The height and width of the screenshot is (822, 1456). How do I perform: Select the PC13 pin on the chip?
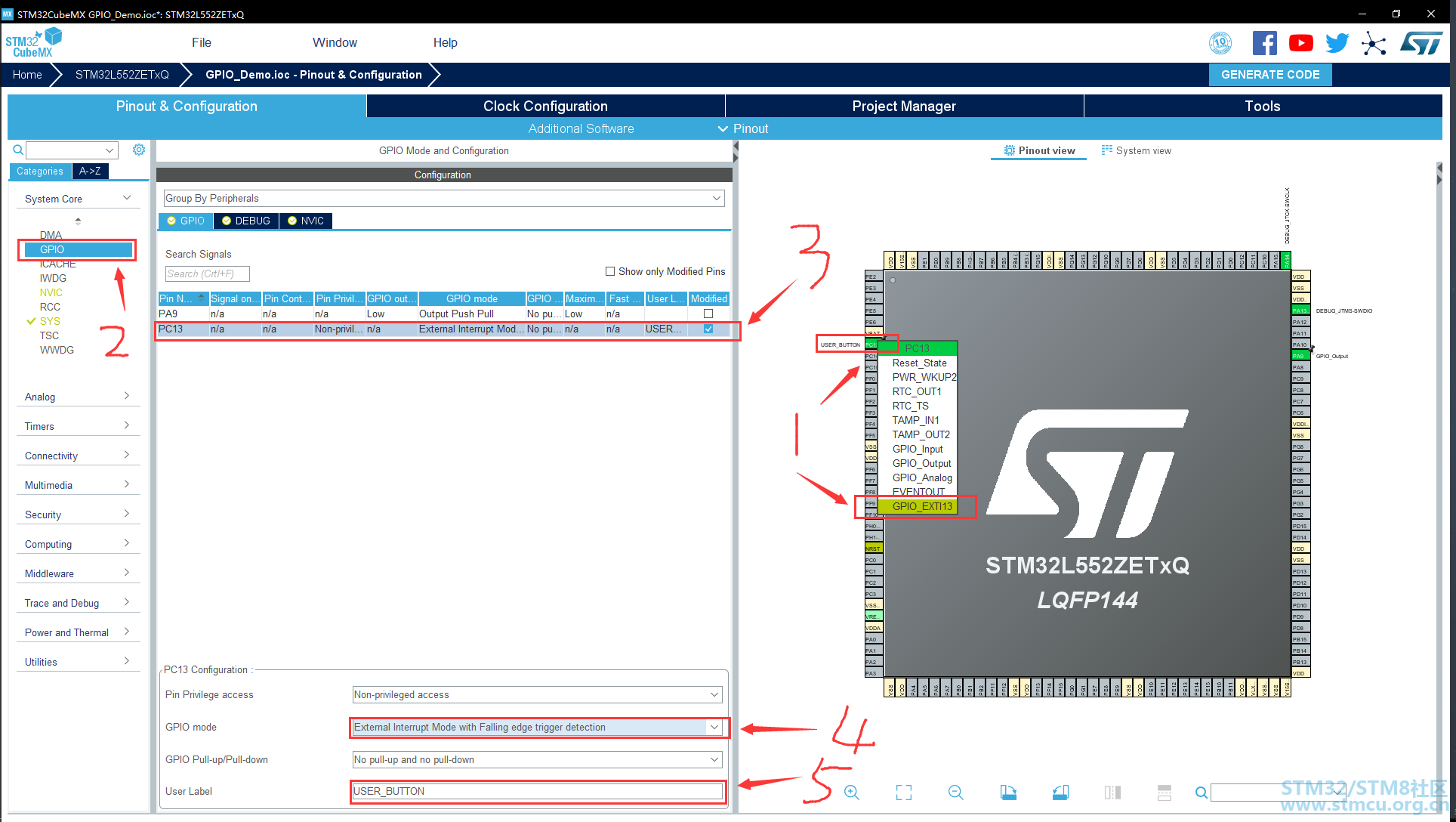871,345
